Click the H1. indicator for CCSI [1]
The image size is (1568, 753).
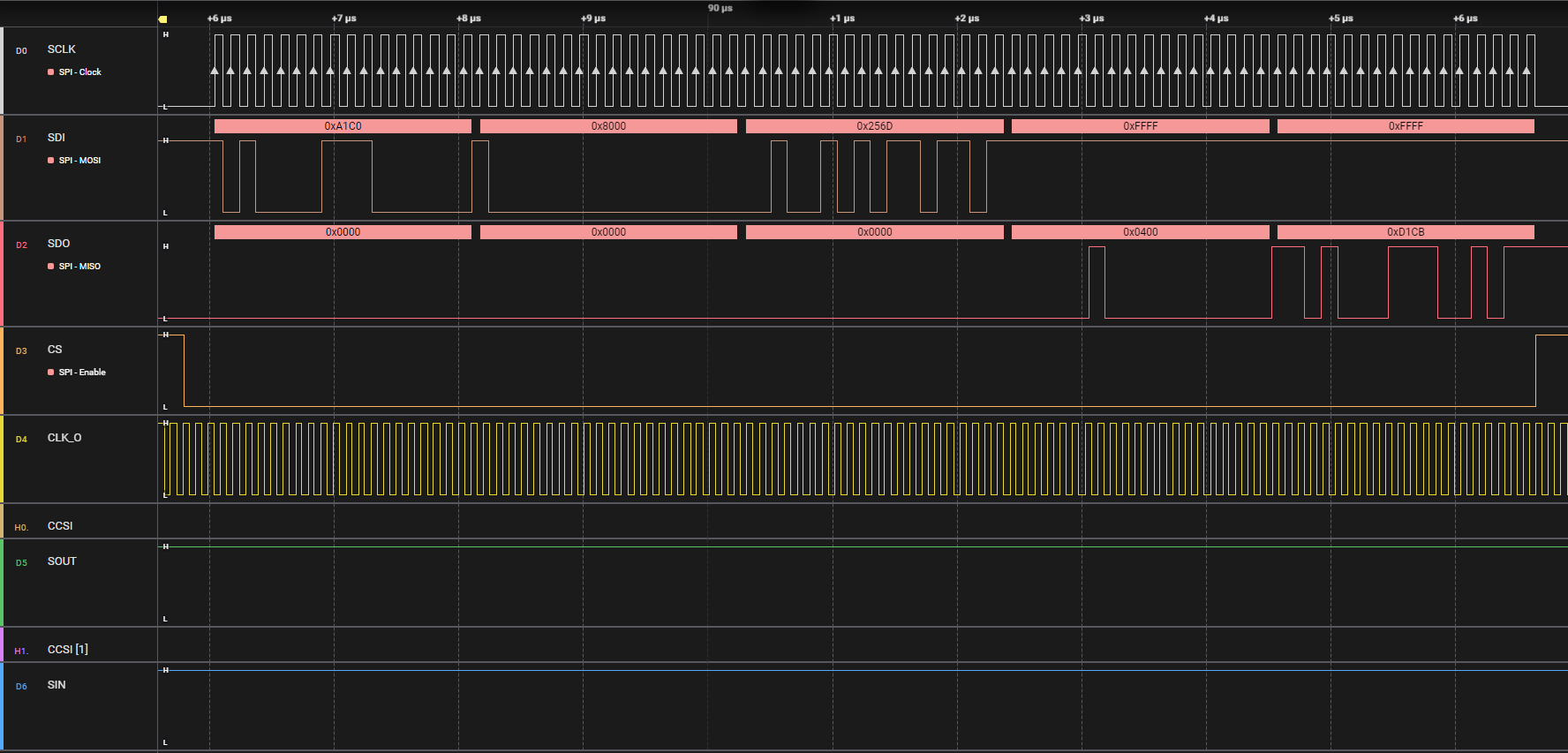(21, 651)
